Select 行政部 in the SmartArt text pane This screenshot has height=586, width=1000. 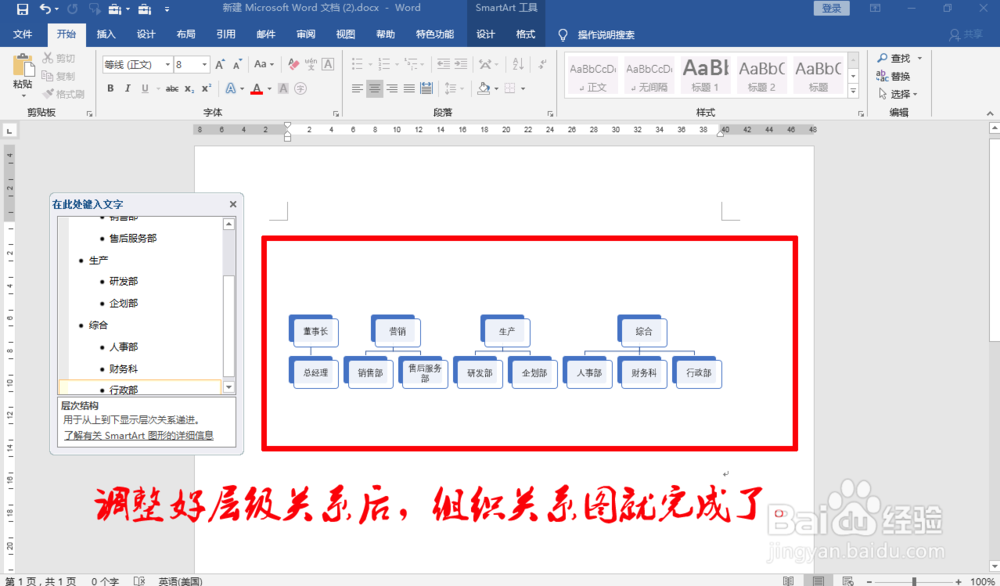(123, 390)
